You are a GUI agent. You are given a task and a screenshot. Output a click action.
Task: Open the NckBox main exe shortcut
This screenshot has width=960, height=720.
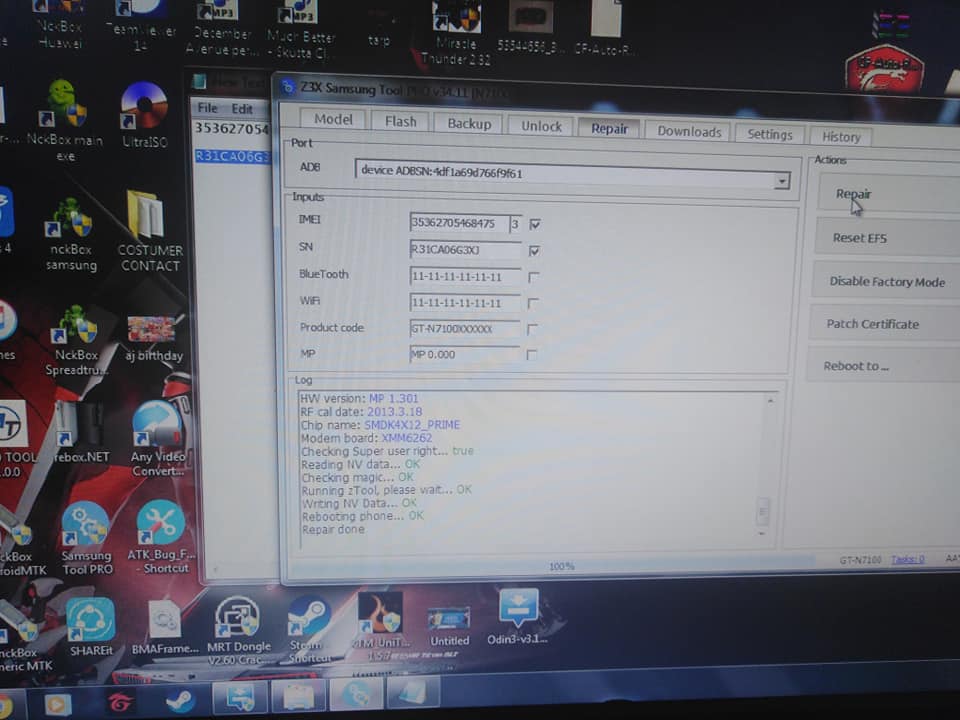66,119
